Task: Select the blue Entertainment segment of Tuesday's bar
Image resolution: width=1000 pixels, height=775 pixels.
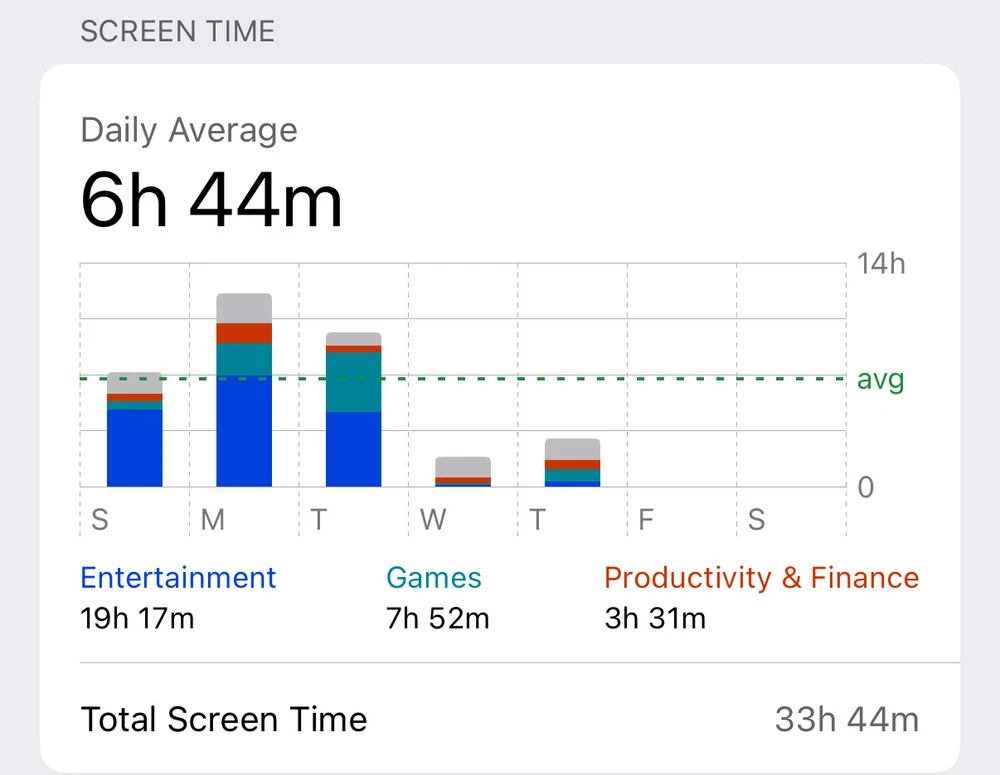Action: coord(353,449)
